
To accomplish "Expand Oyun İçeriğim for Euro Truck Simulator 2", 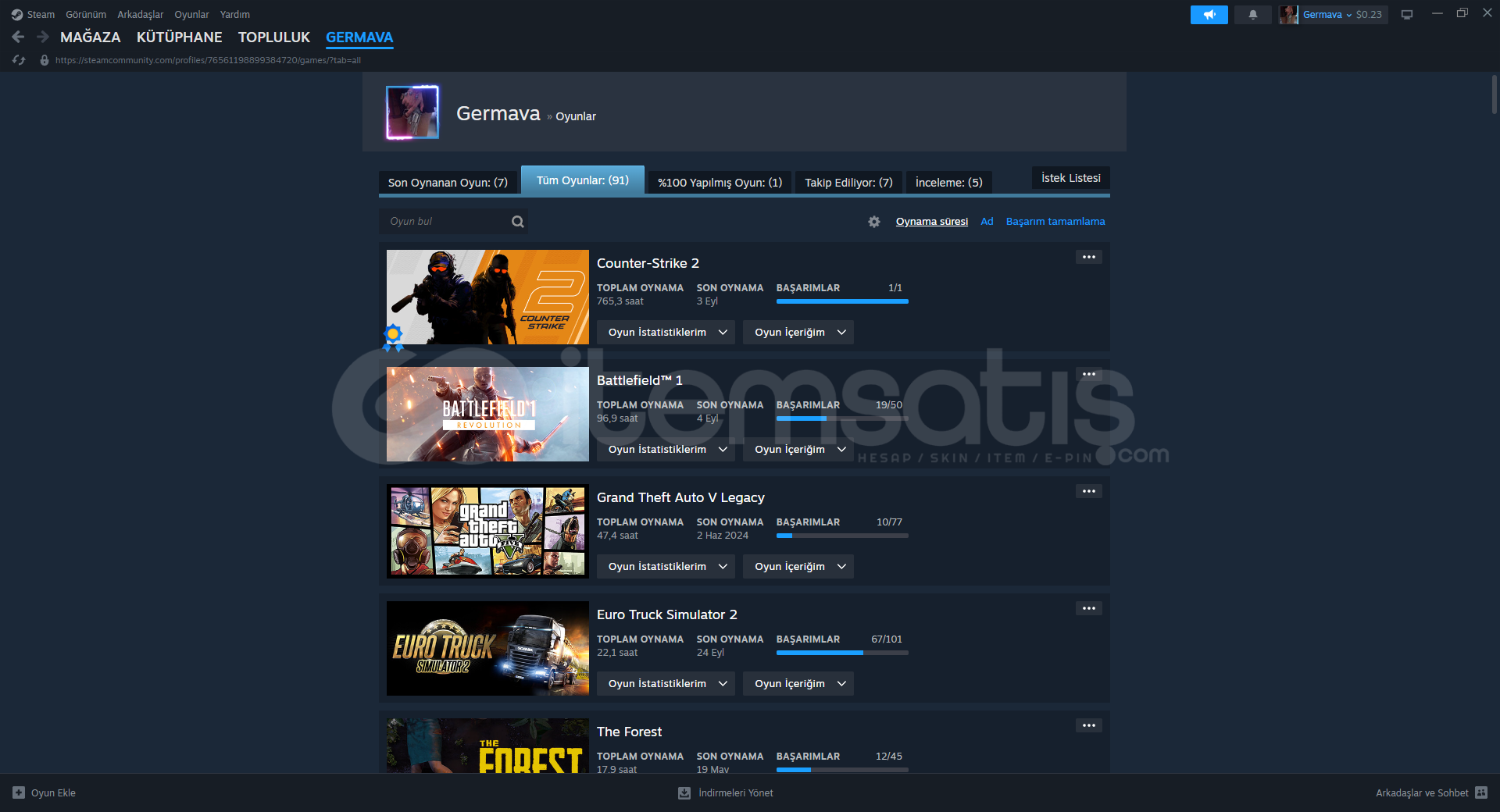I will coord(798,683).
